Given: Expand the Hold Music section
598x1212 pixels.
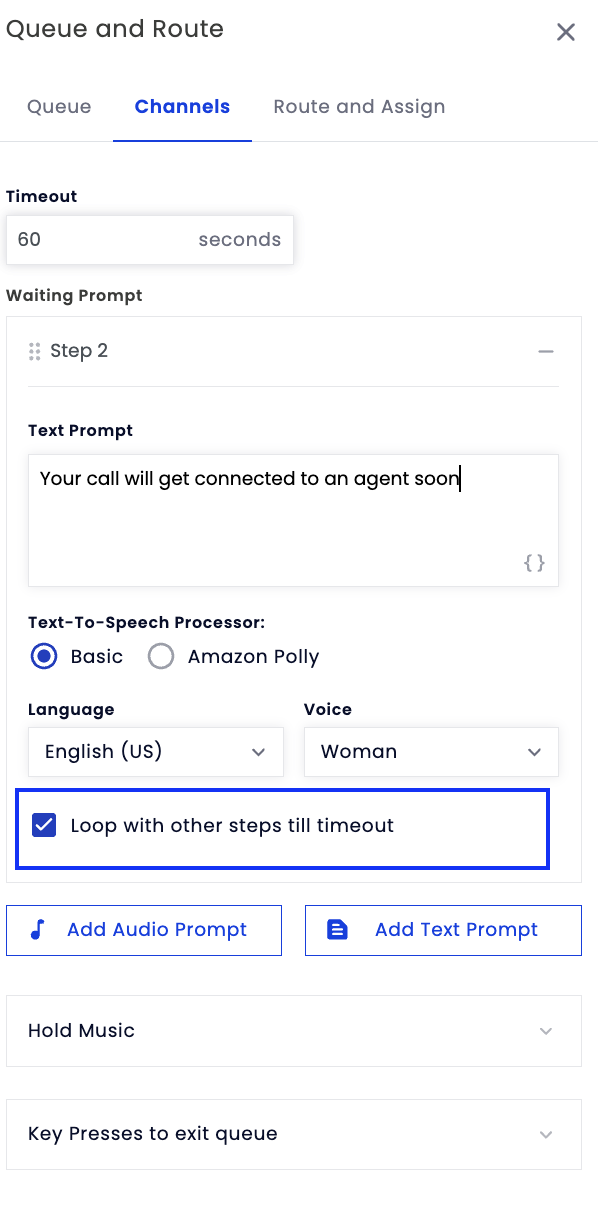Looking at the screenshot, I should (294, 1031).
